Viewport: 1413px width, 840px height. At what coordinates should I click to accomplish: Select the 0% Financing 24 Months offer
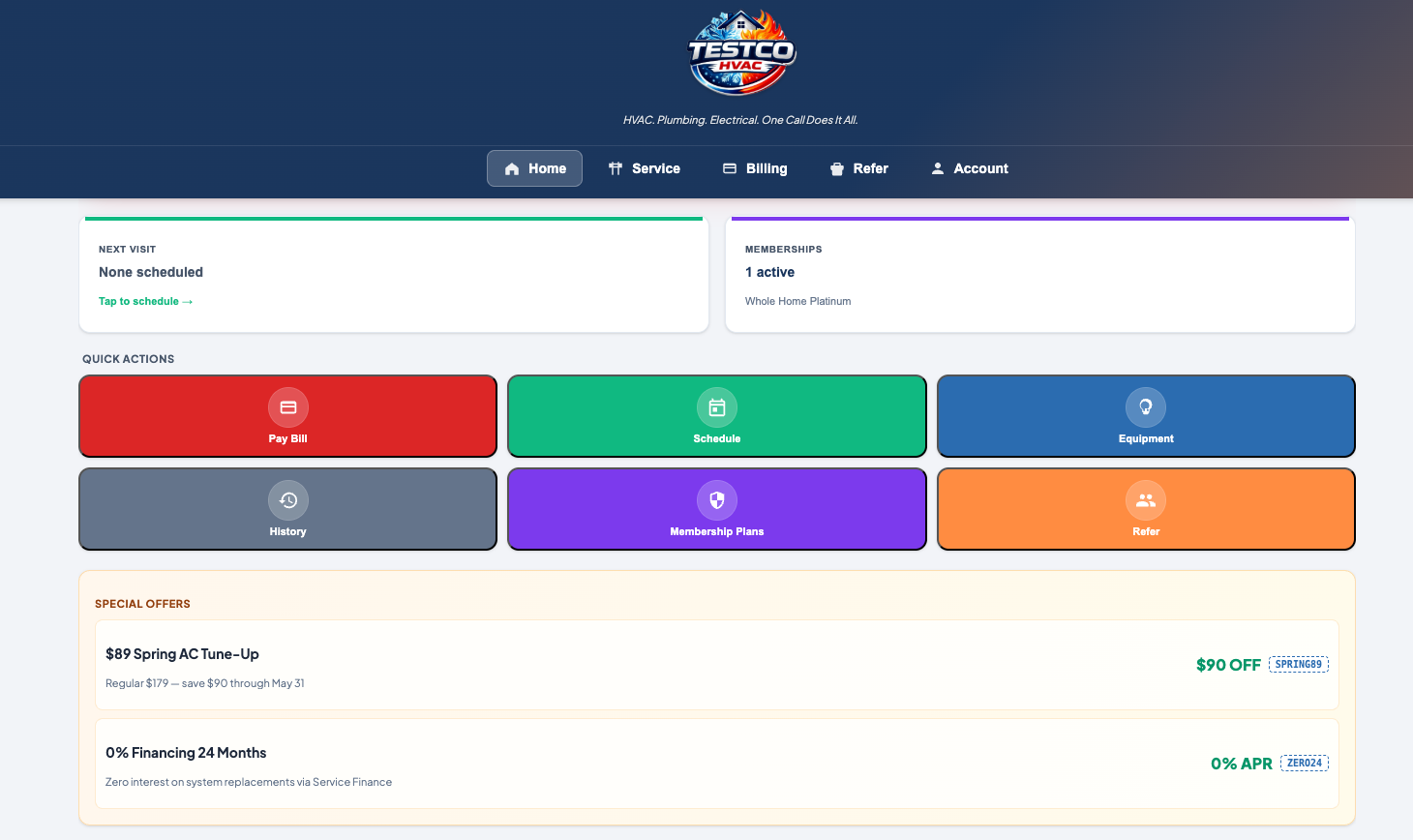717,764
